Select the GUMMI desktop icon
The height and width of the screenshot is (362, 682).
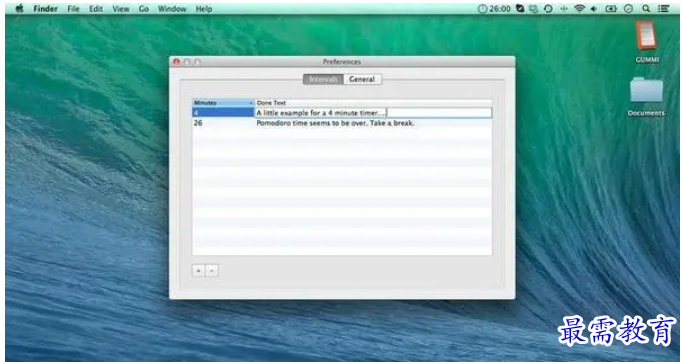[x=646, y=42]
